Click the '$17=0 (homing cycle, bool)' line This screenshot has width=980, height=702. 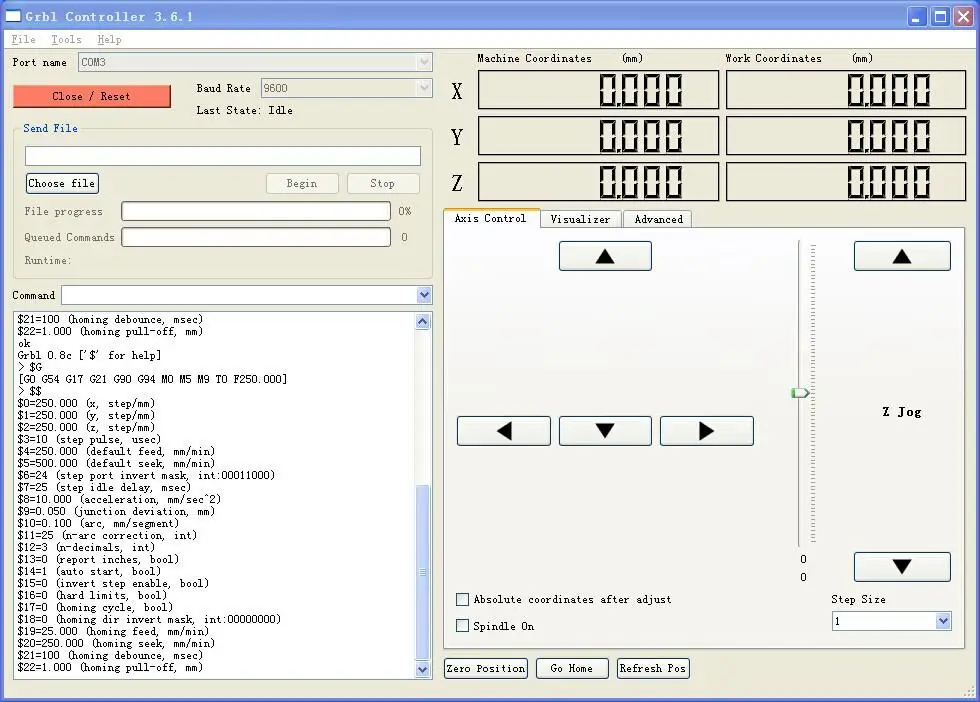pyautogui.click(x=95, y=607)
